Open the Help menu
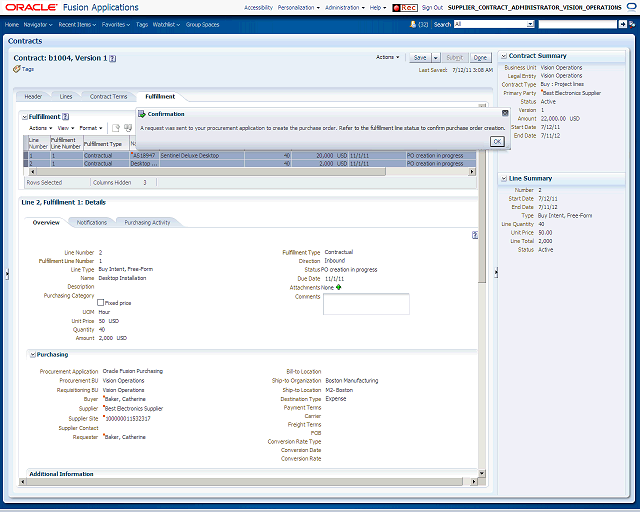 [x=378, y=8]
